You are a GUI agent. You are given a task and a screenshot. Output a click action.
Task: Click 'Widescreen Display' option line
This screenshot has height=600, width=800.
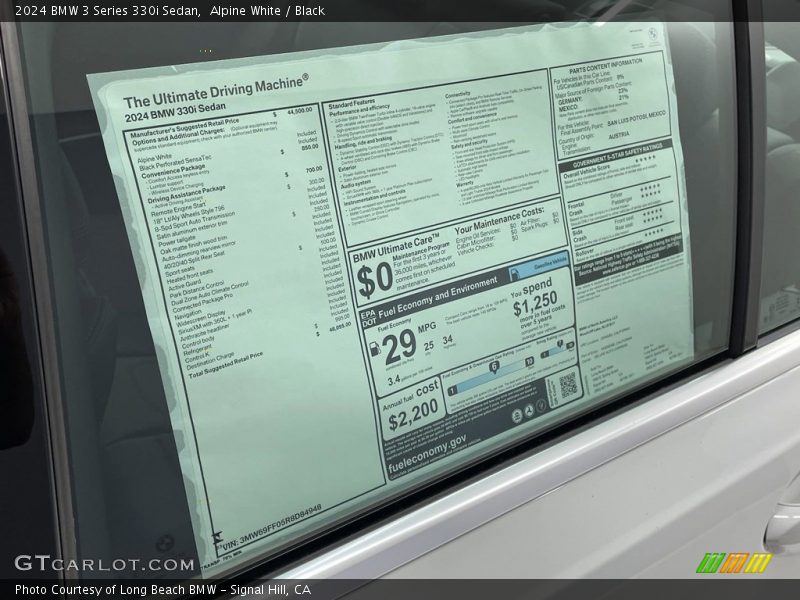(x=199, y=319)
